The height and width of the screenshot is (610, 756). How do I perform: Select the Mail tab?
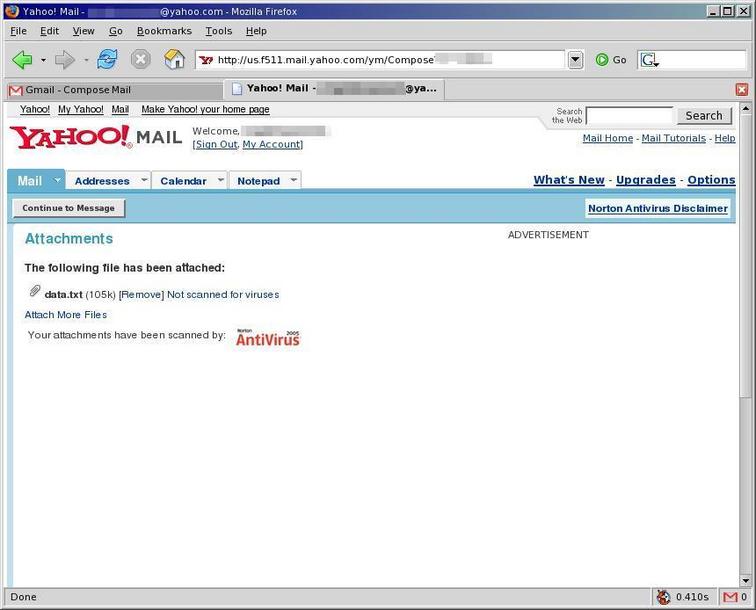tap(30, 181)
